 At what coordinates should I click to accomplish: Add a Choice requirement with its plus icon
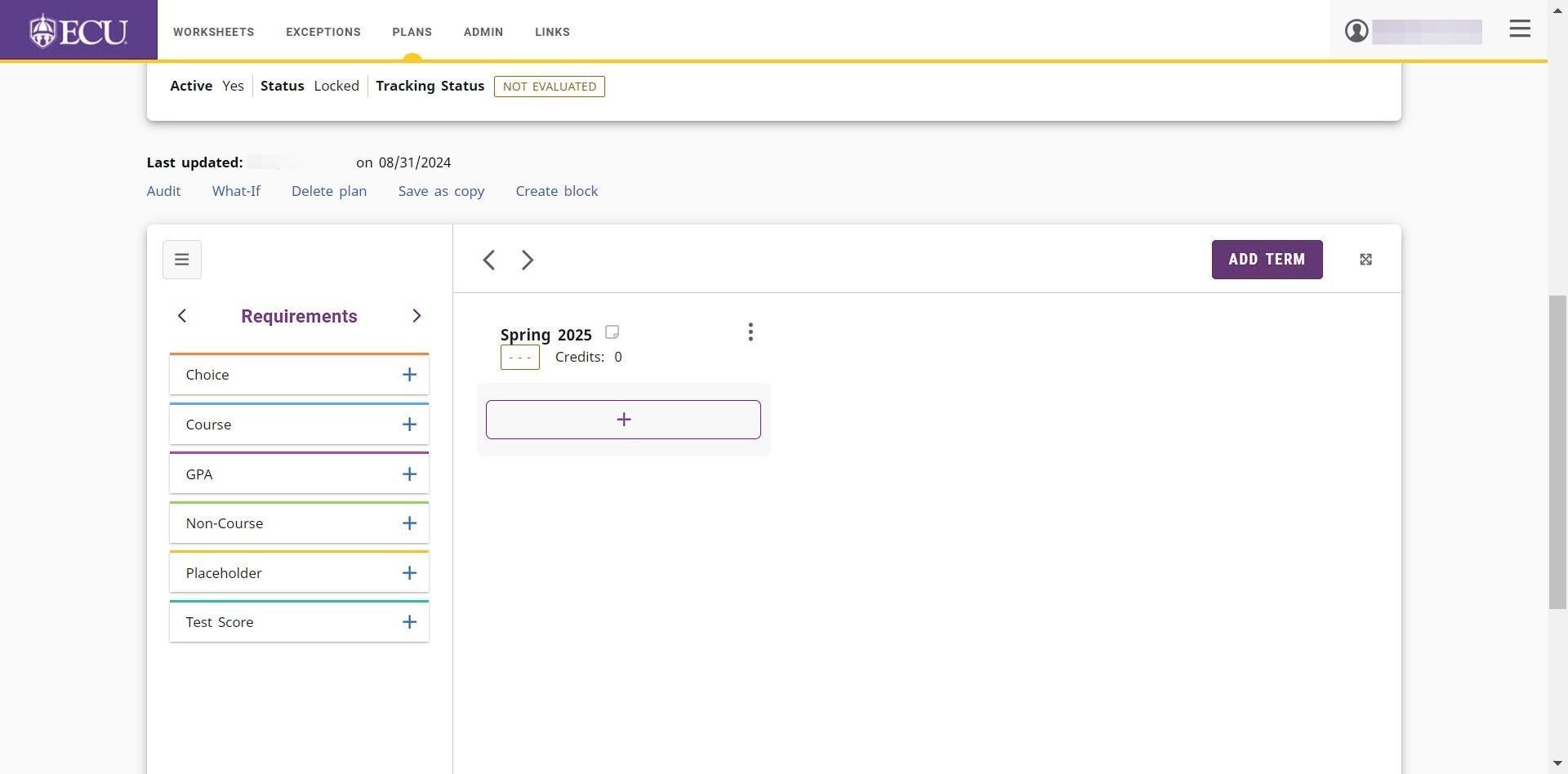(409, 375)
